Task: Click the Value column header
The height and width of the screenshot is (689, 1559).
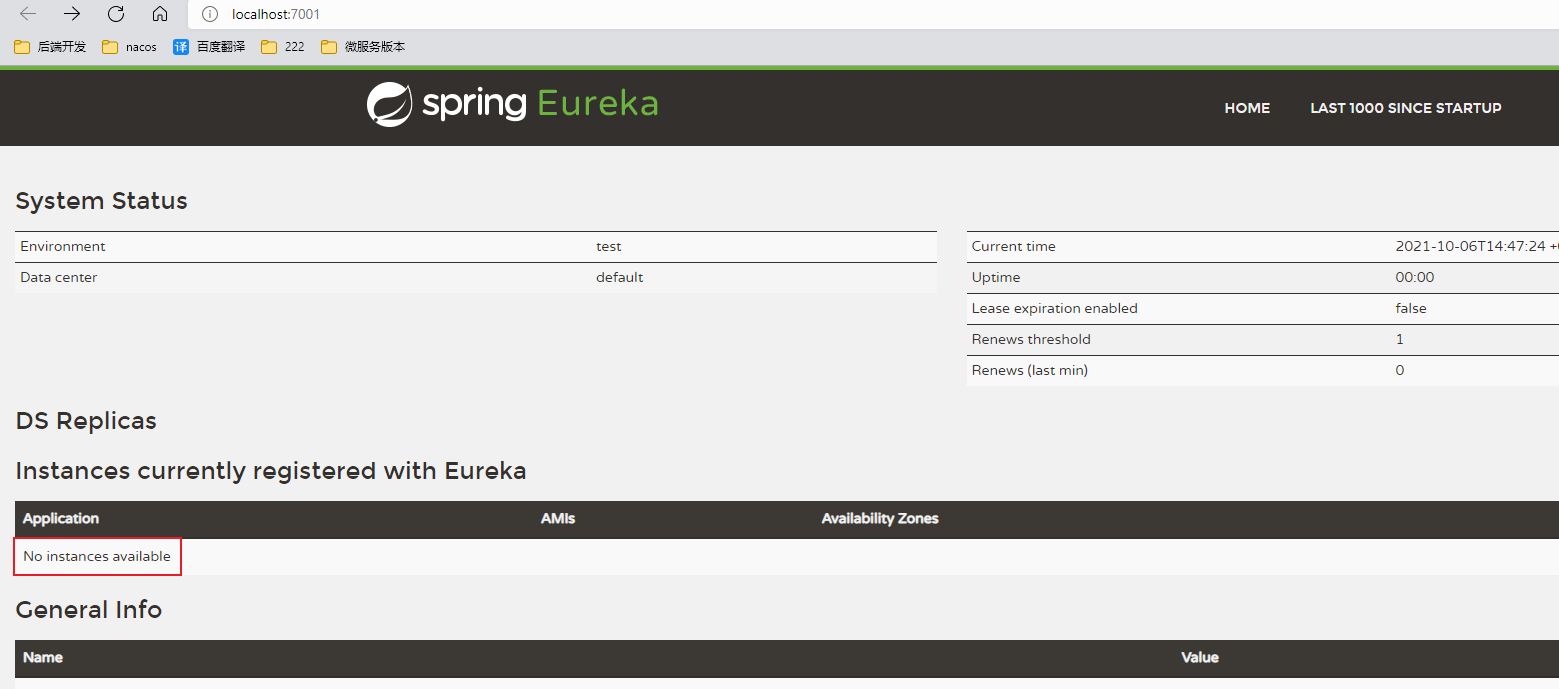Action: 1200,657
